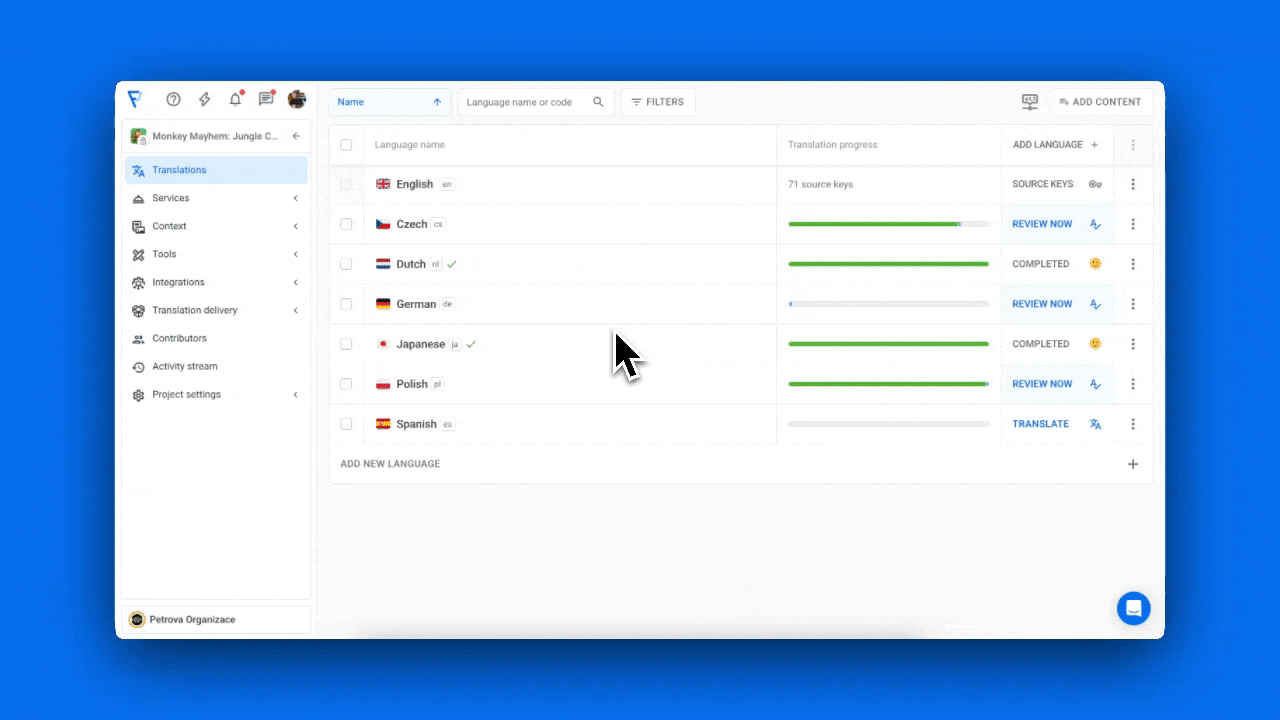Click the presentation screen icon near Add Content
The width and height of the screenshot is (1280, 720).
pos(1030,102)
